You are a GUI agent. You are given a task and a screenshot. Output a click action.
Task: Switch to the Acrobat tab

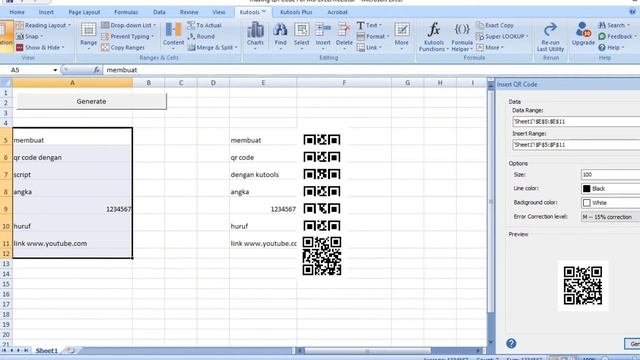338,12
